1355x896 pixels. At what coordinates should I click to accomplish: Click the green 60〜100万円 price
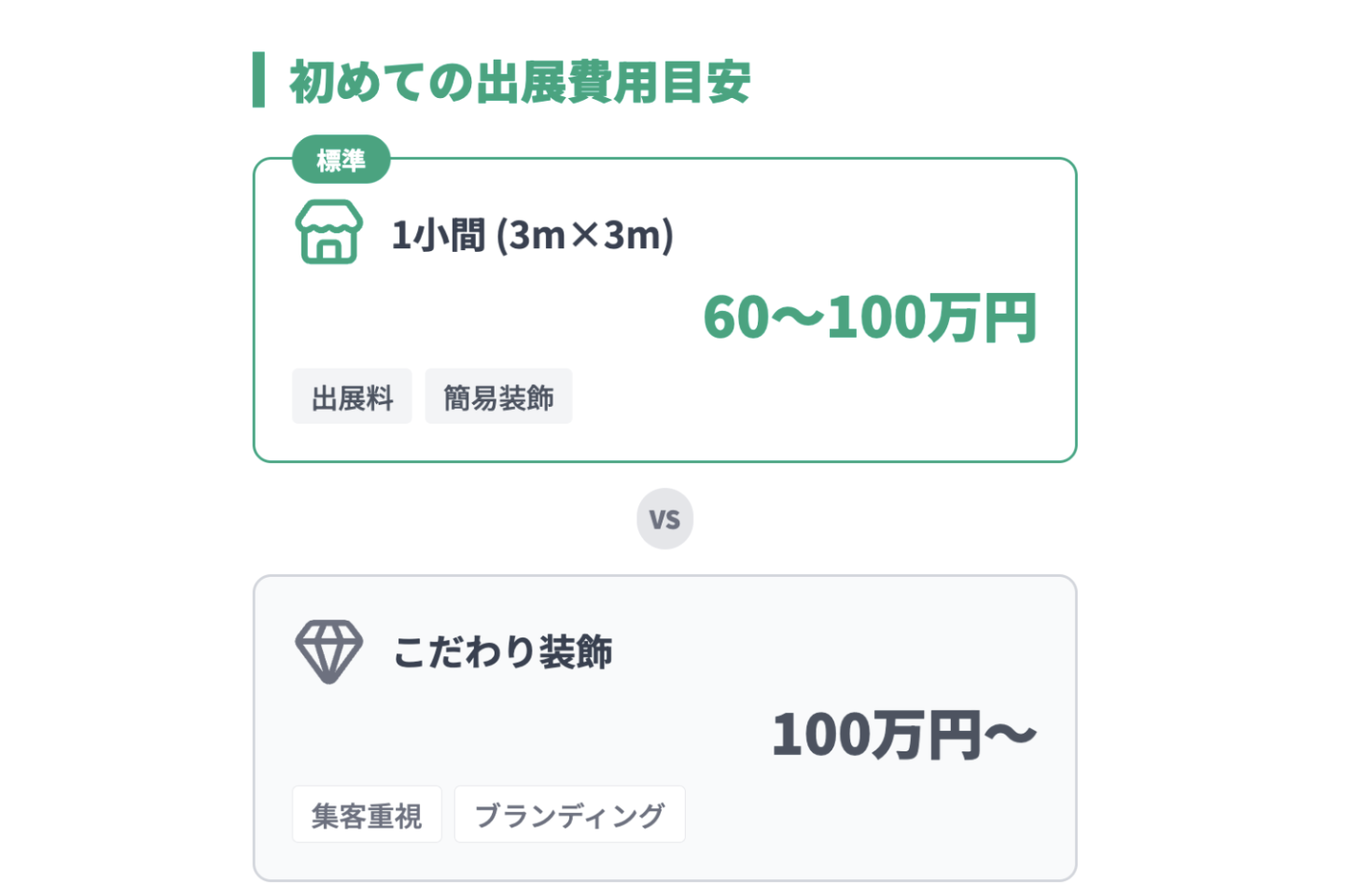(870, 317)
